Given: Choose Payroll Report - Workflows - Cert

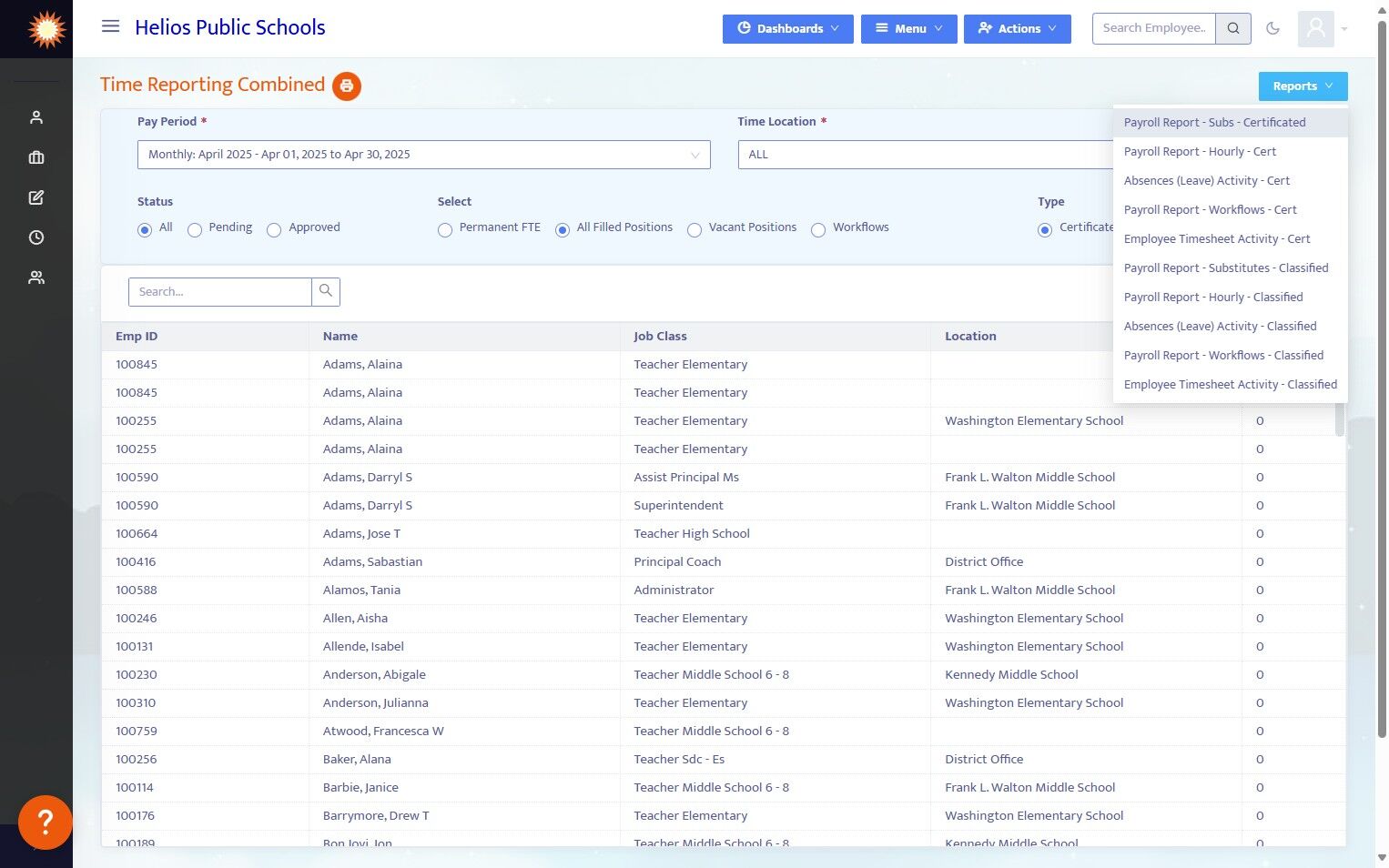Looking at the screenshot, I should coord(1231,210).
